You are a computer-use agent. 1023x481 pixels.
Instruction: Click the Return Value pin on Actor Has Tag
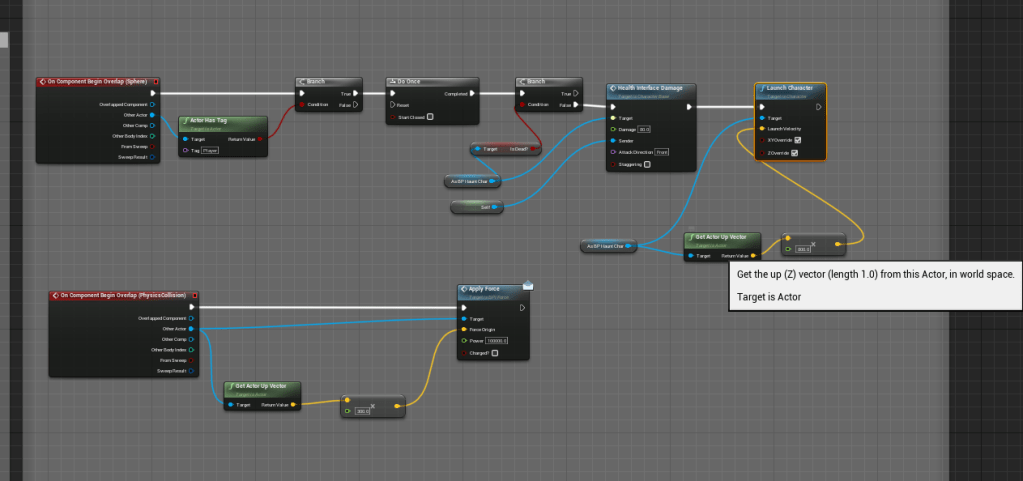coord(260,139)
